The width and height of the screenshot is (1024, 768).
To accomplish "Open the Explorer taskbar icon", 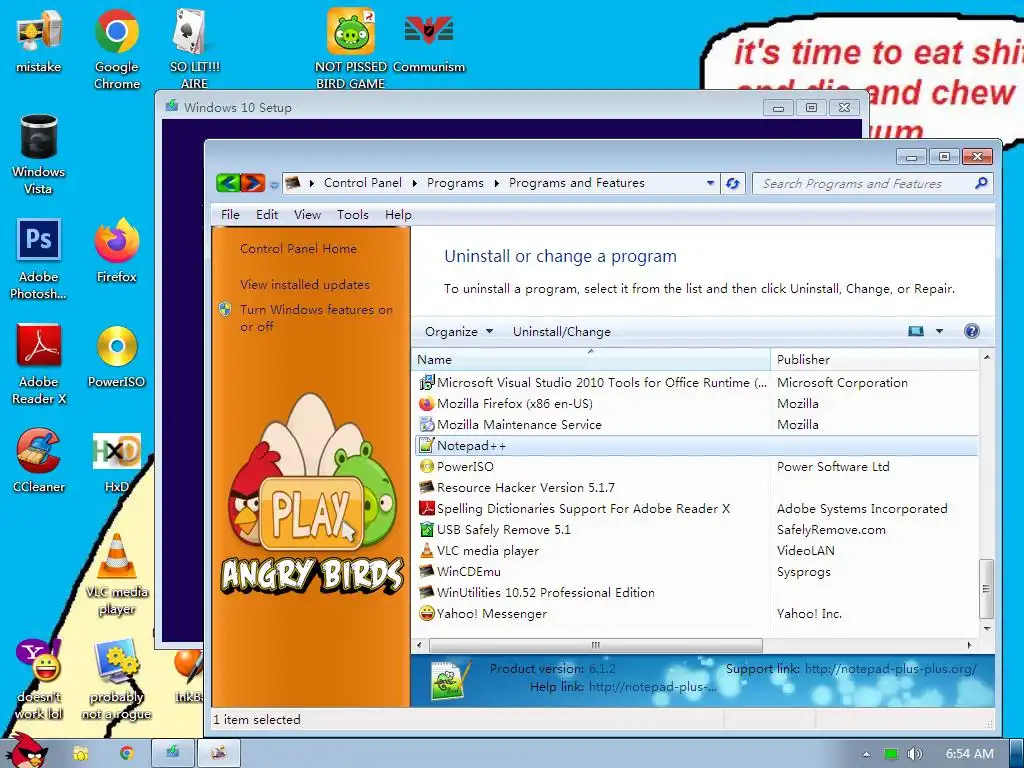I will 80,754.
